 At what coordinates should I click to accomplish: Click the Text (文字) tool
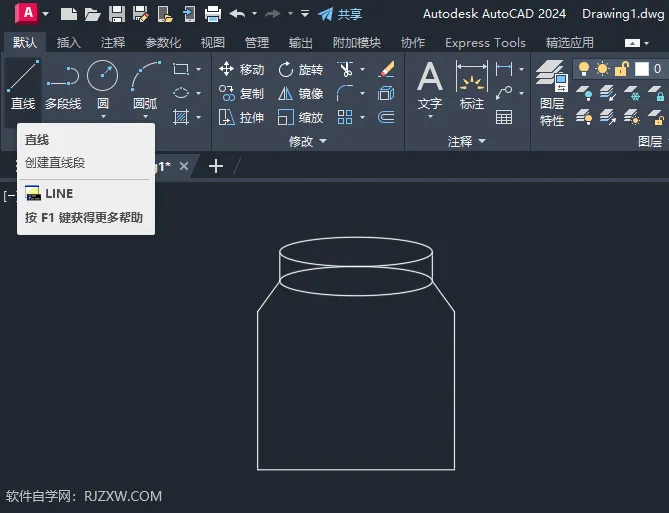point(430,85)
